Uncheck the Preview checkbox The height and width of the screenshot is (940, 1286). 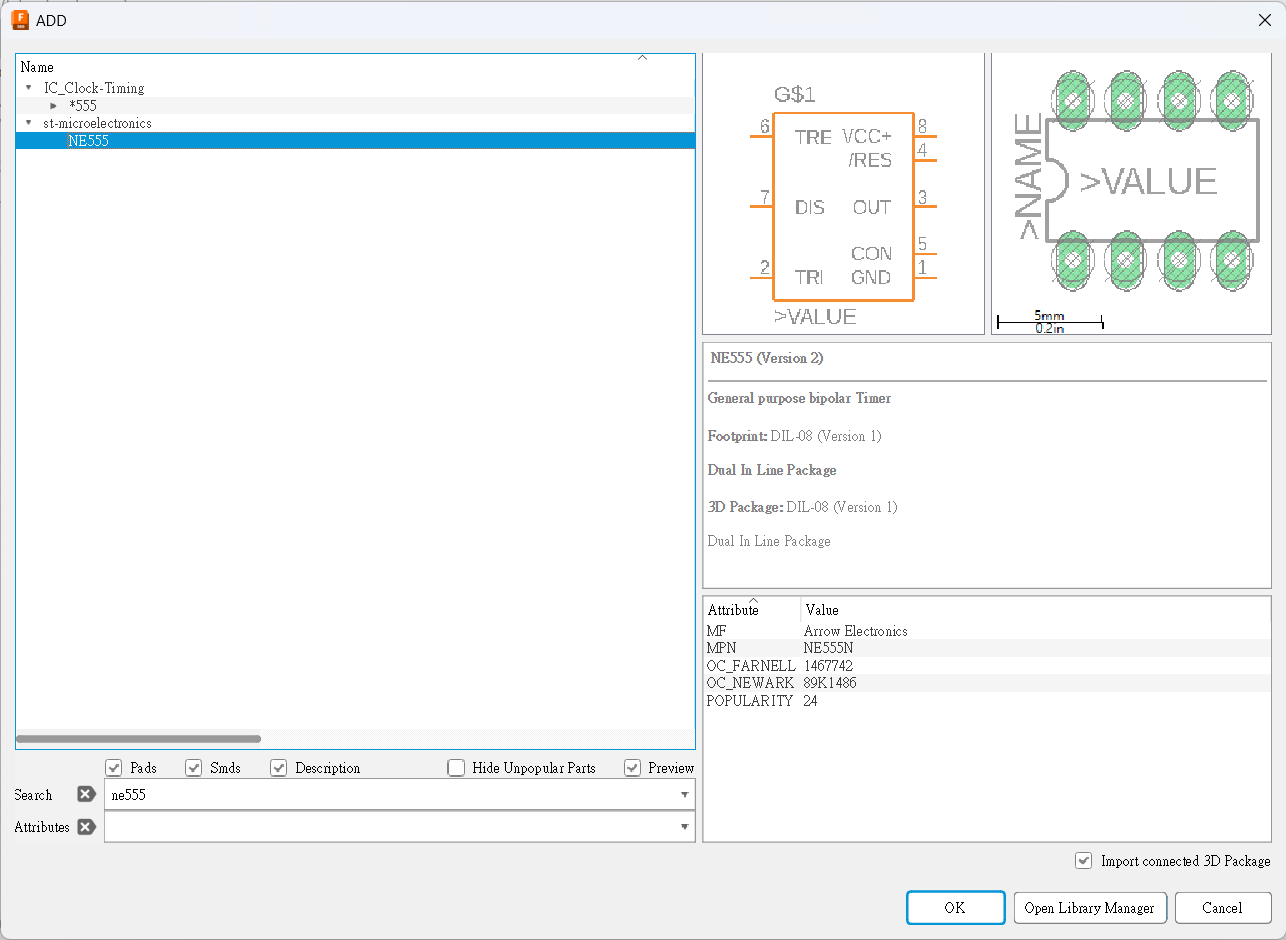point(632,768)
